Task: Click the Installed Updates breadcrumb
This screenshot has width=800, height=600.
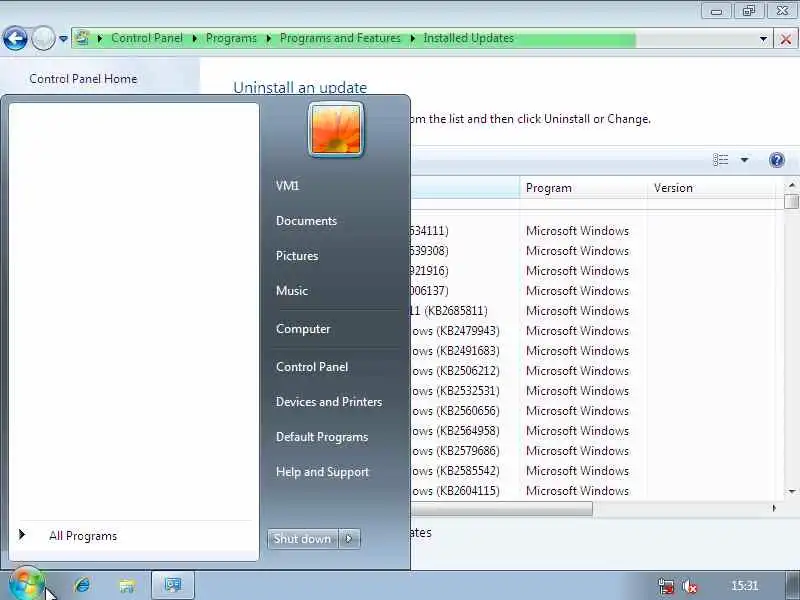Action: [468, 38]
